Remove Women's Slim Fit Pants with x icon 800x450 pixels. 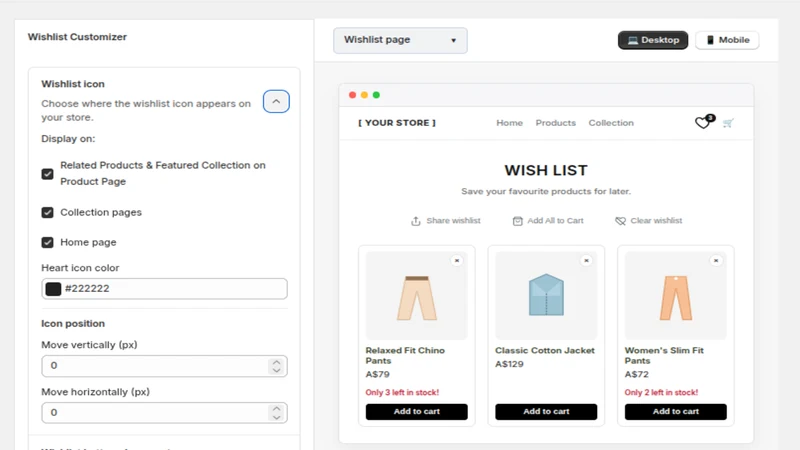pos(716,261)
